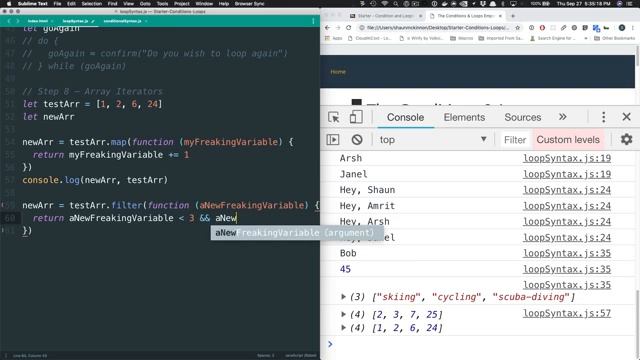Open the Custom levels dropdown
This screenshot has width=640, height=360.
click(x=568, y=140)
